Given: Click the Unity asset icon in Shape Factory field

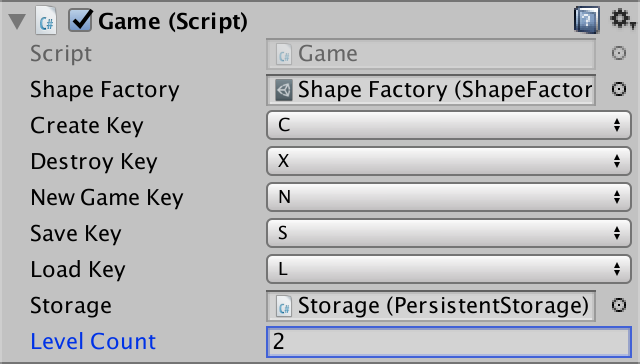Looking at the screenshot, I should tap(284, 90).
